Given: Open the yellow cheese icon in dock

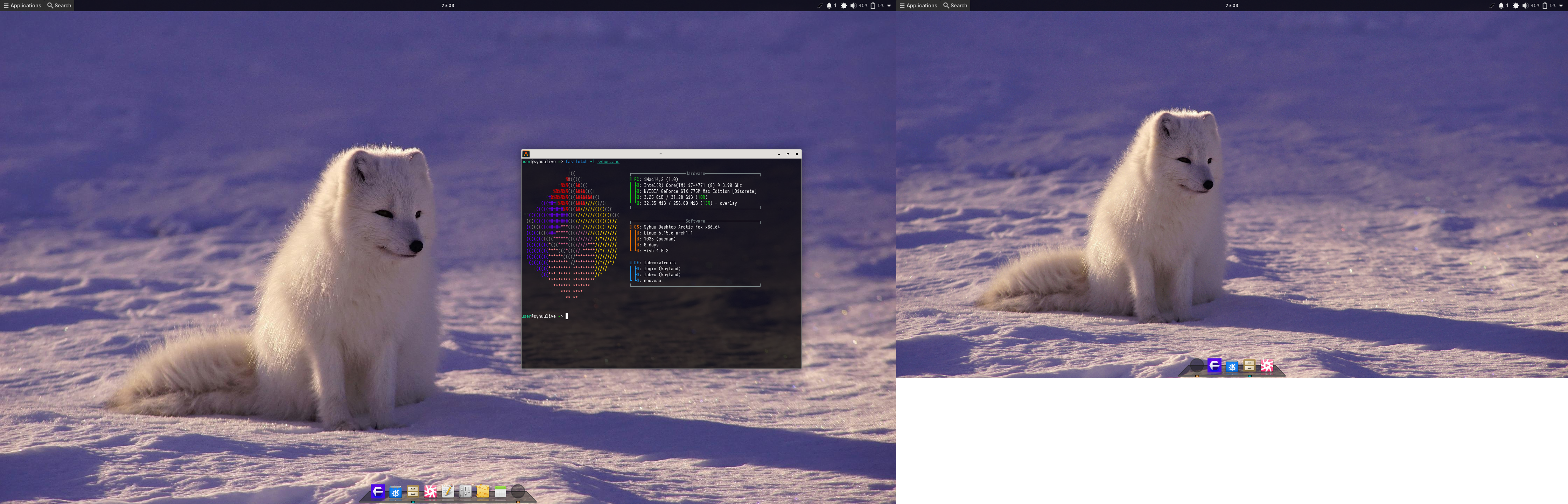Looking at the screenshot, I should (x=483, y=492).
